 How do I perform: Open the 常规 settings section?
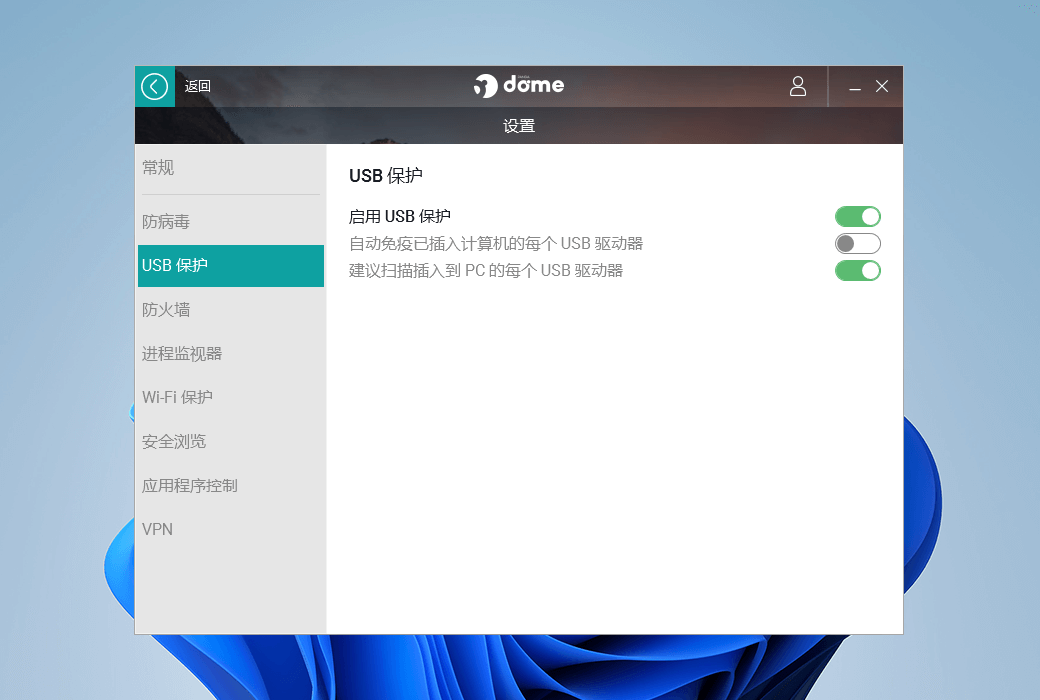(158, 168)
